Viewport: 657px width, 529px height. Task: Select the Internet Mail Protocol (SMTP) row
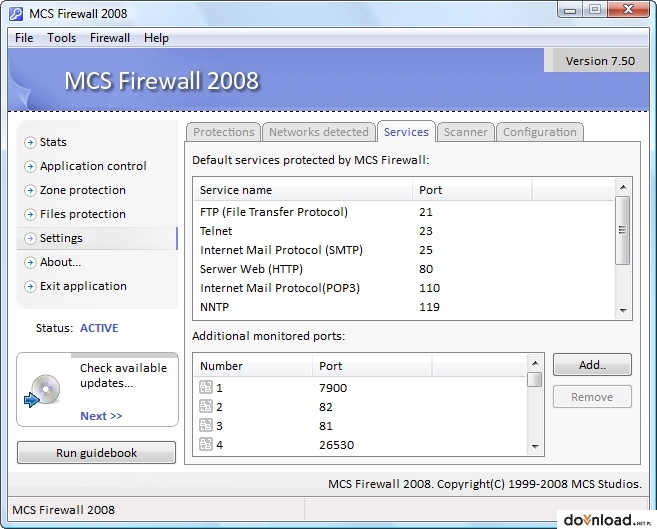coord(404,250)
